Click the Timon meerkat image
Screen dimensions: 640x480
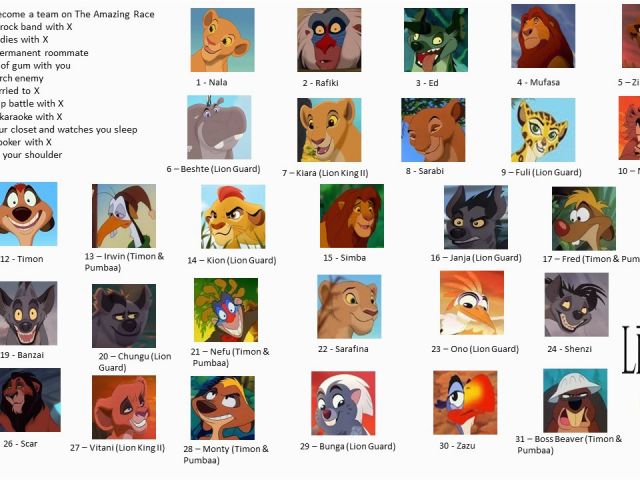[x=28, y=214]
